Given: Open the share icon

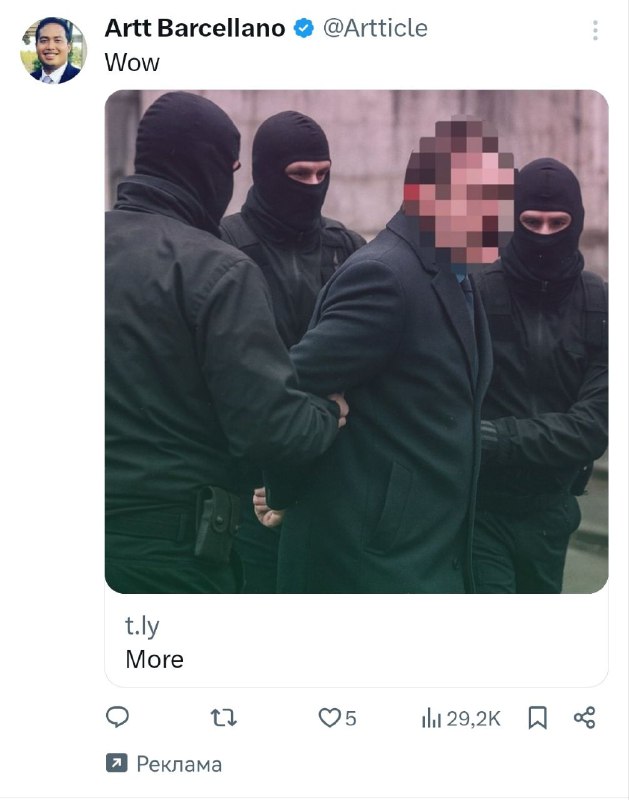Looking at the screenshot, I should click(x=585, y=718).
